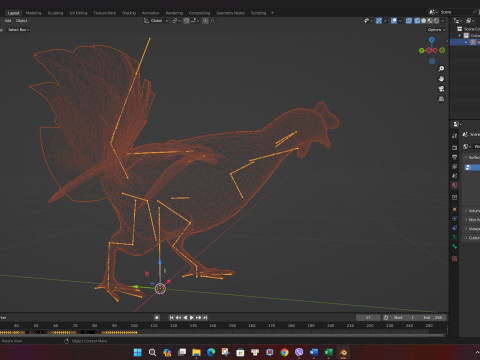Open the Scene properties tab
480x360 pixels.
455,176
